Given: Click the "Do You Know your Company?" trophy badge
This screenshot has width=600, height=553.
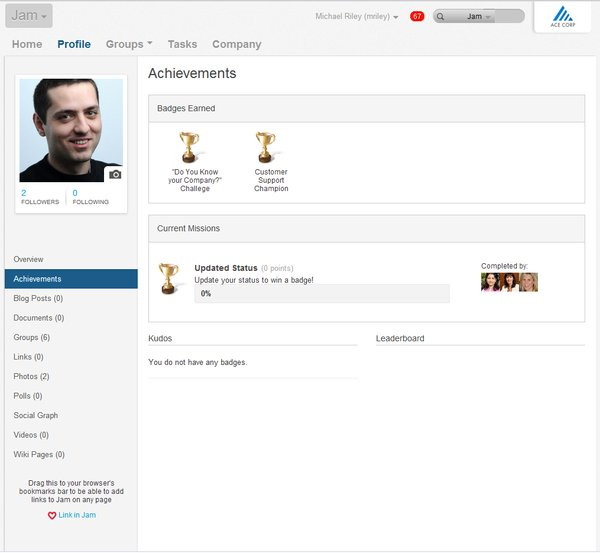Looking at the screenshot, I should [x=190, y=147].
